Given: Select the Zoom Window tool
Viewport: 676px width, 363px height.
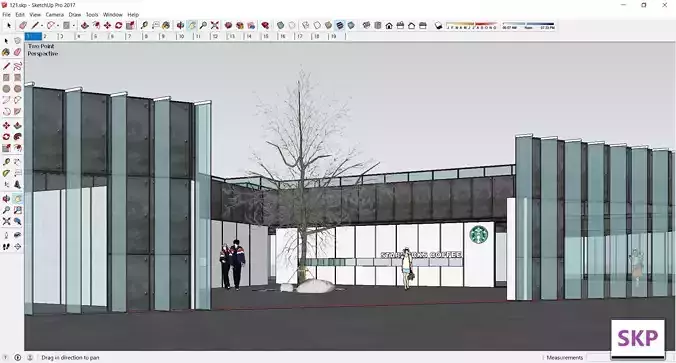Looking at the screenshot, I should [x=17, y=210].
